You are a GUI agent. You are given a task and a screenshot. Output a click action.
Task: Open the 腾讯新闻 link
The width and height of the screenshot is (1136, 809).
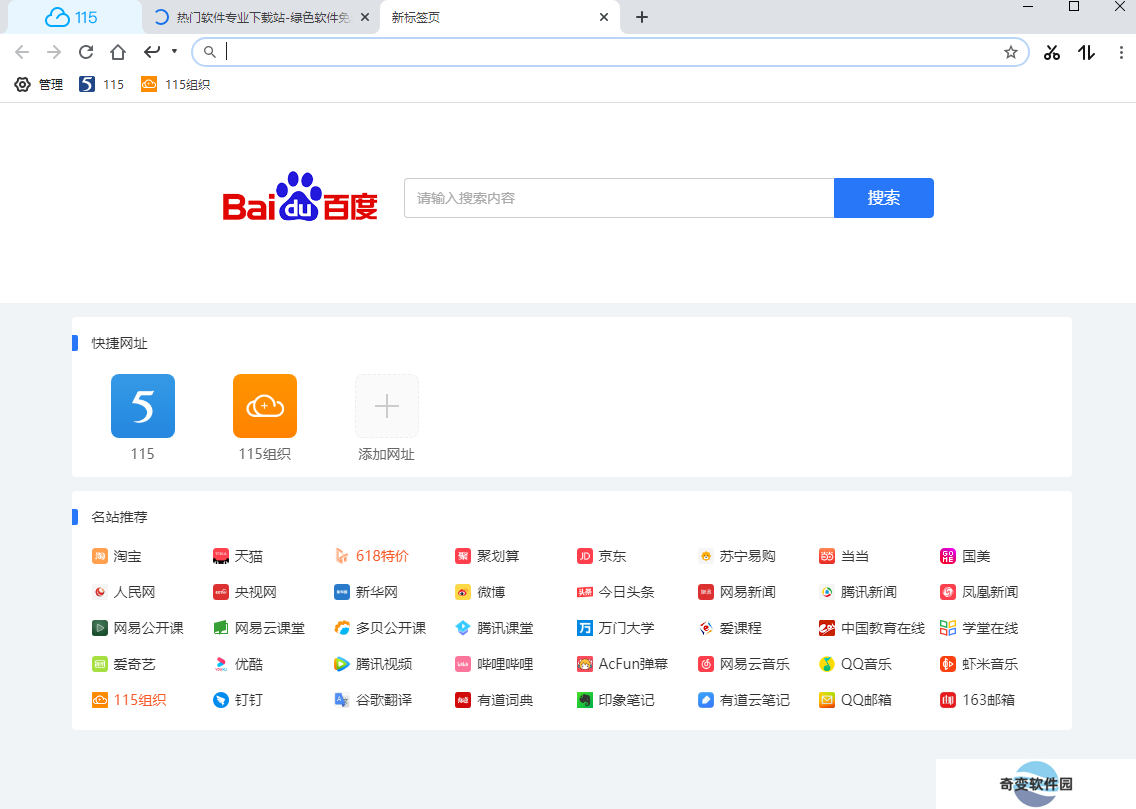pos(858,592)
